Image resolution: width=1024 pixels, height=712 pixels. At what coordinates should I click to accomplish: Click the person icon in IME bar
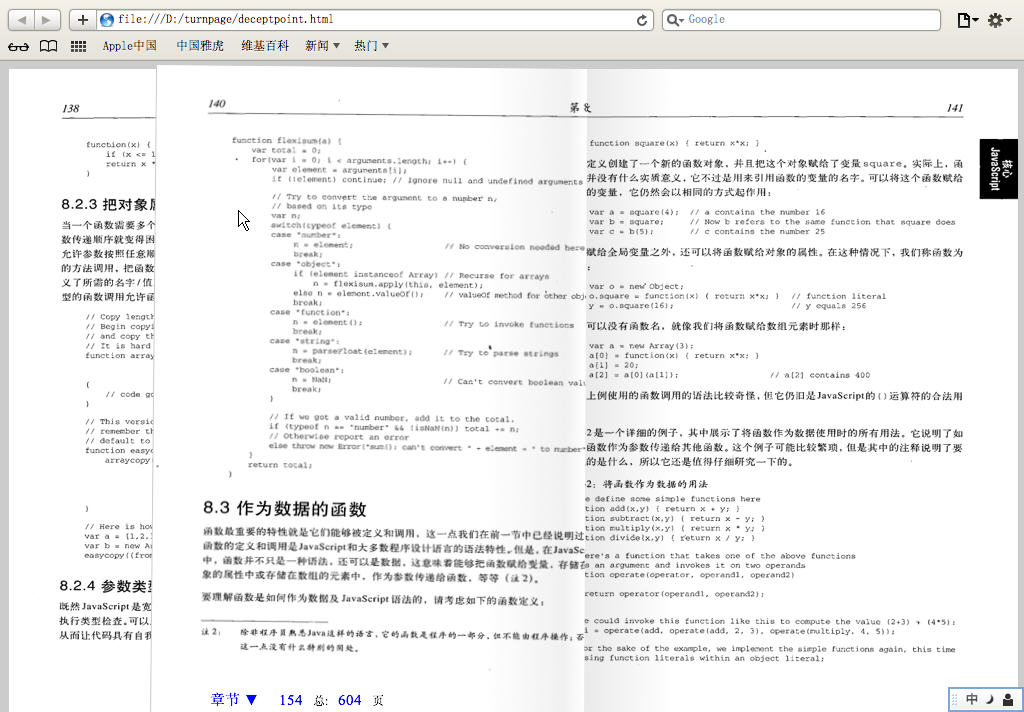pyautogui.click(x=1008, y=699)
